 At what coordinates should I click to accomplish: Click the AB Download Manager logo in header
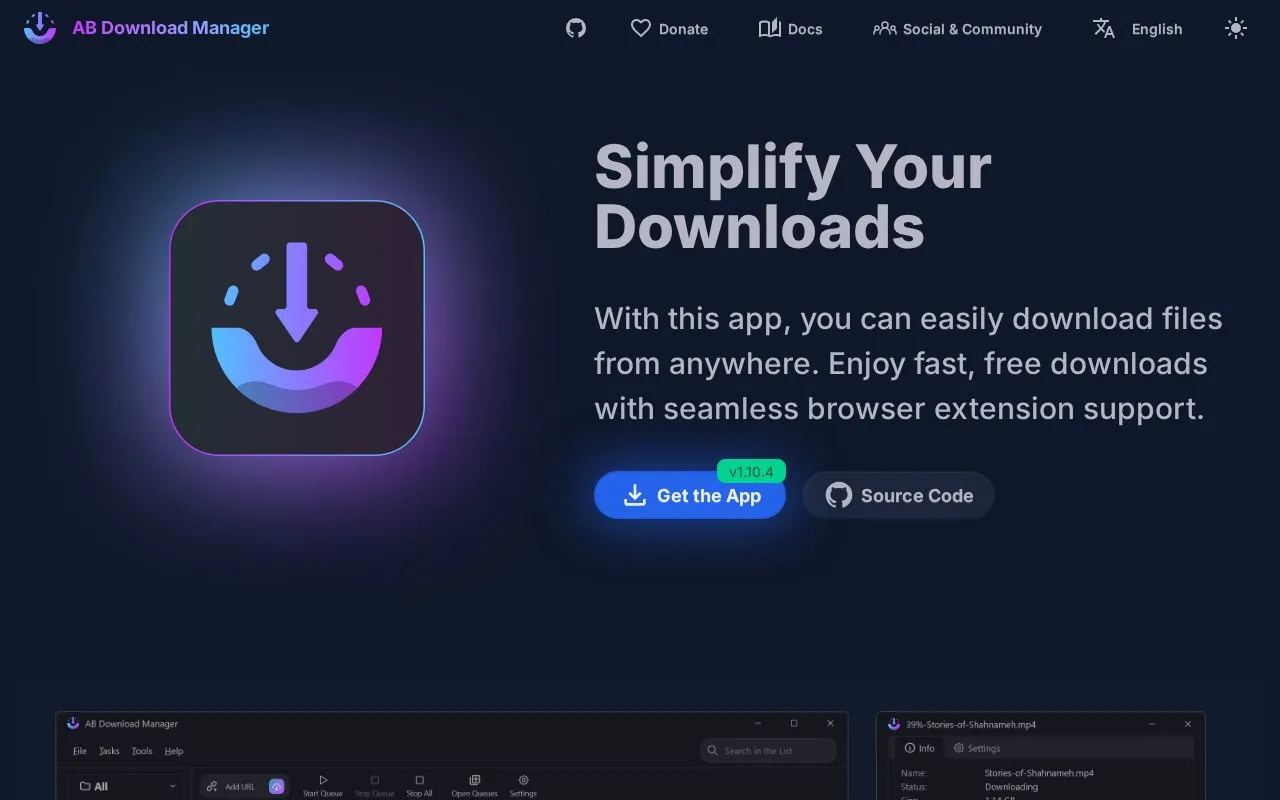[x=40, y=28]
